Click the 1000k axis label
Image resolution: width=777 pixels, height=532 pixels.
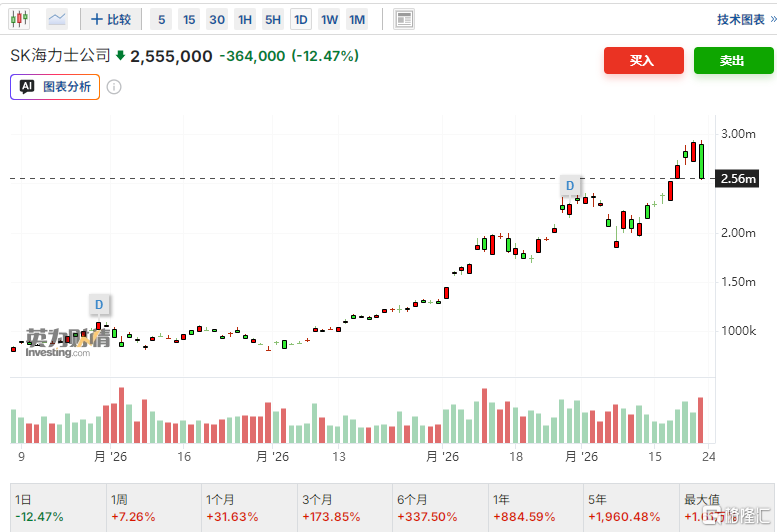(738, 331)
